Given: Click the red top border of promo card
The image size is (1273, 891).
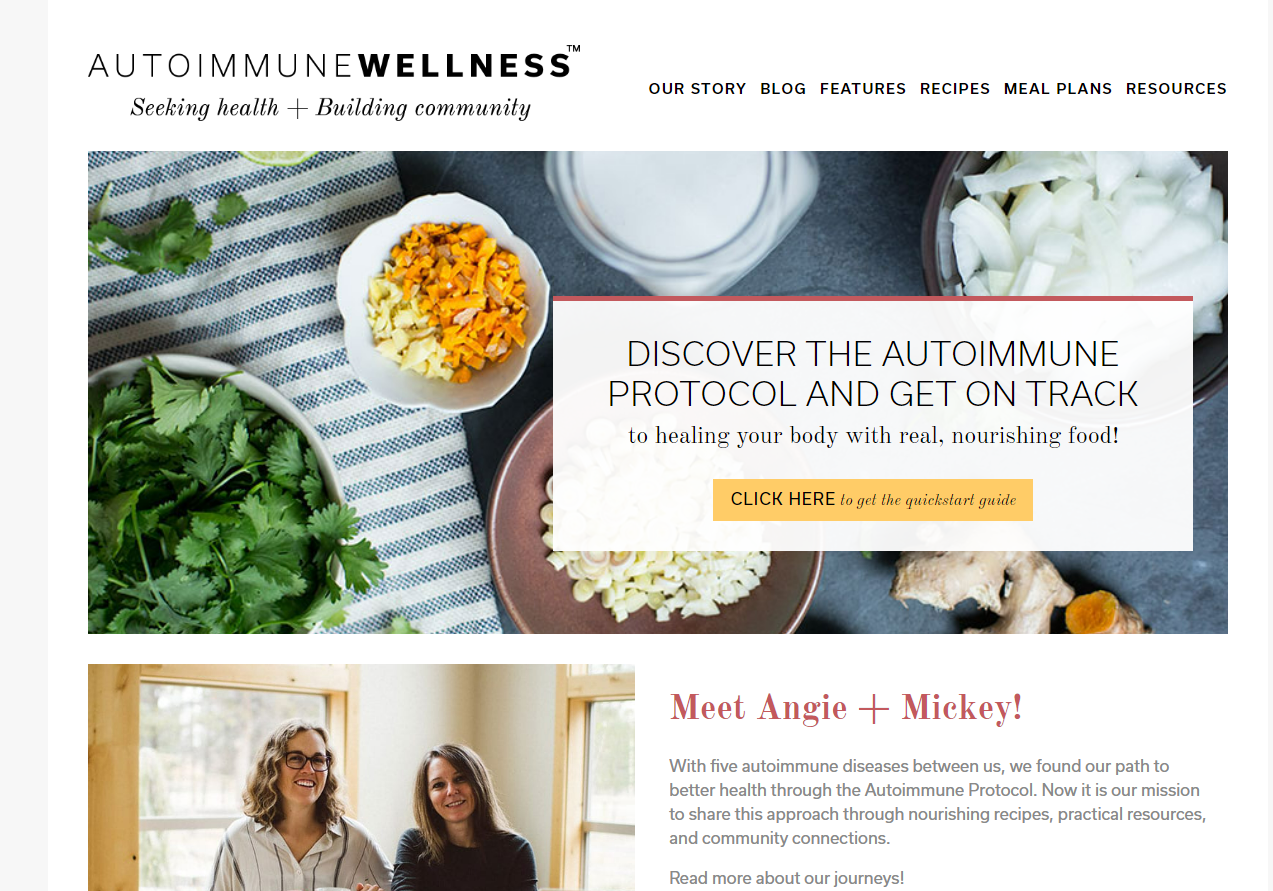Looking at the screenshot, I should [873, 298].
